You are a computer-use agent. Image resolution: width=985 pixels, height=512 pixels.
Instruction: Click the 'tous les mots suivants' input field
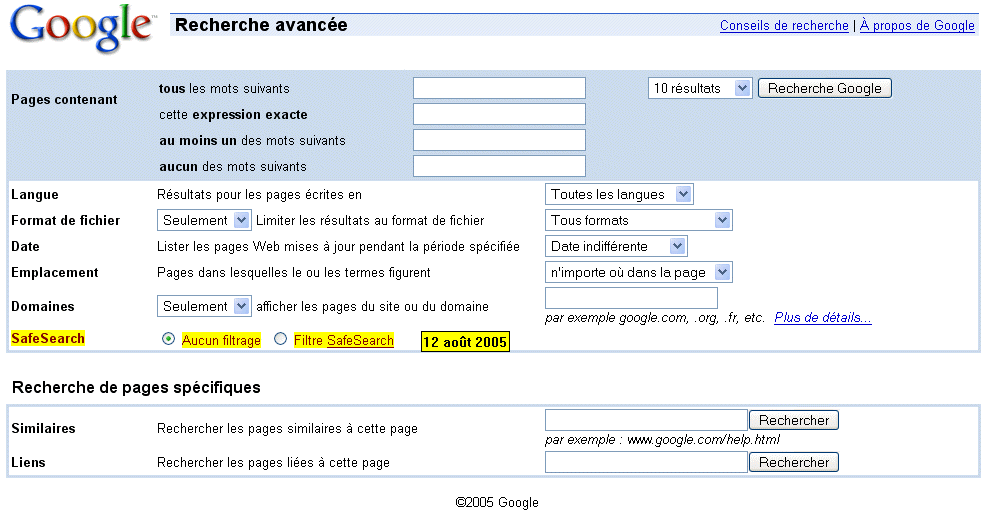[499, 88]
